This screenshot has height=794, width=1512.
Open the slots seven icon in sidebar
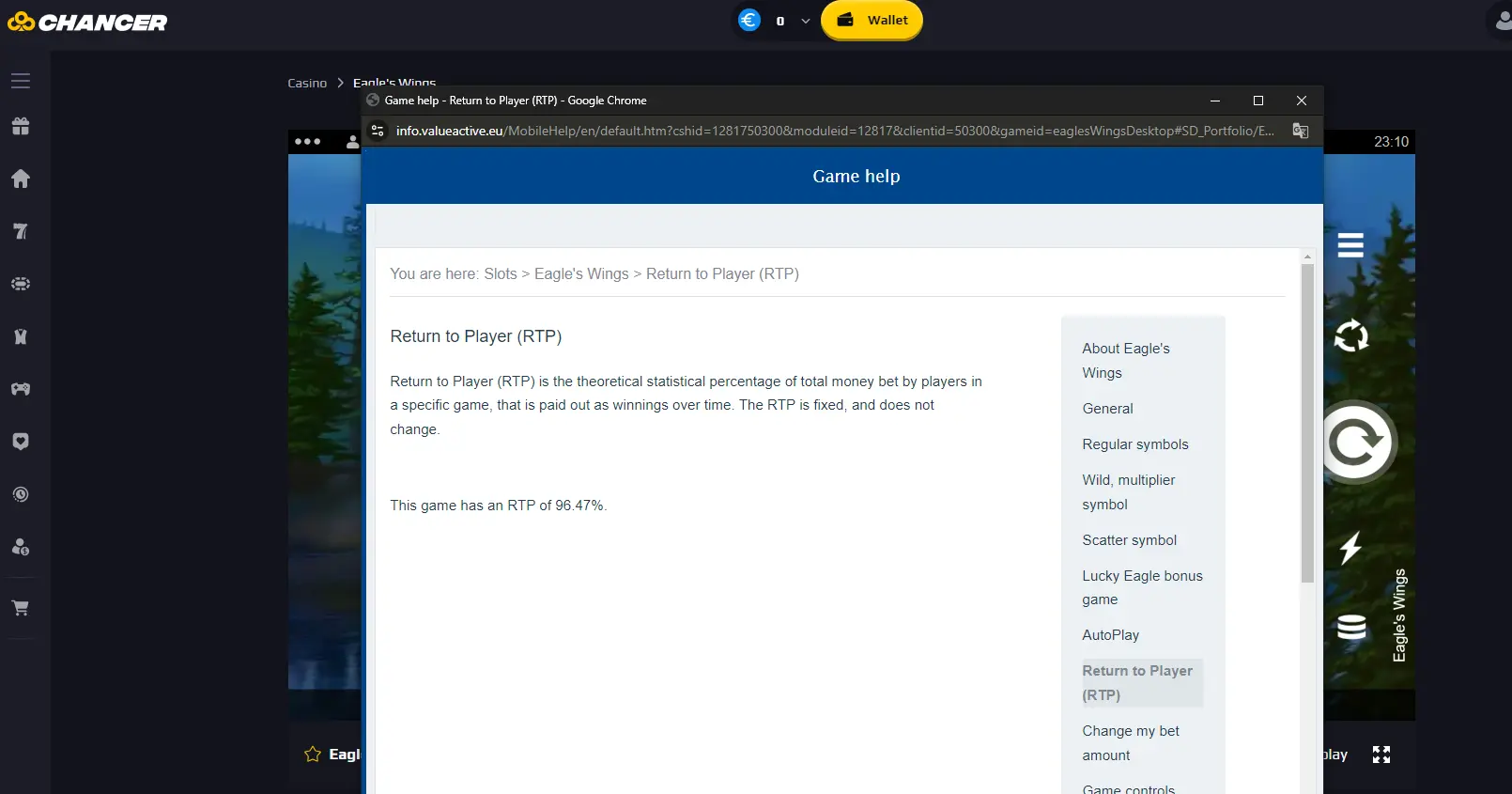(21, 231)
